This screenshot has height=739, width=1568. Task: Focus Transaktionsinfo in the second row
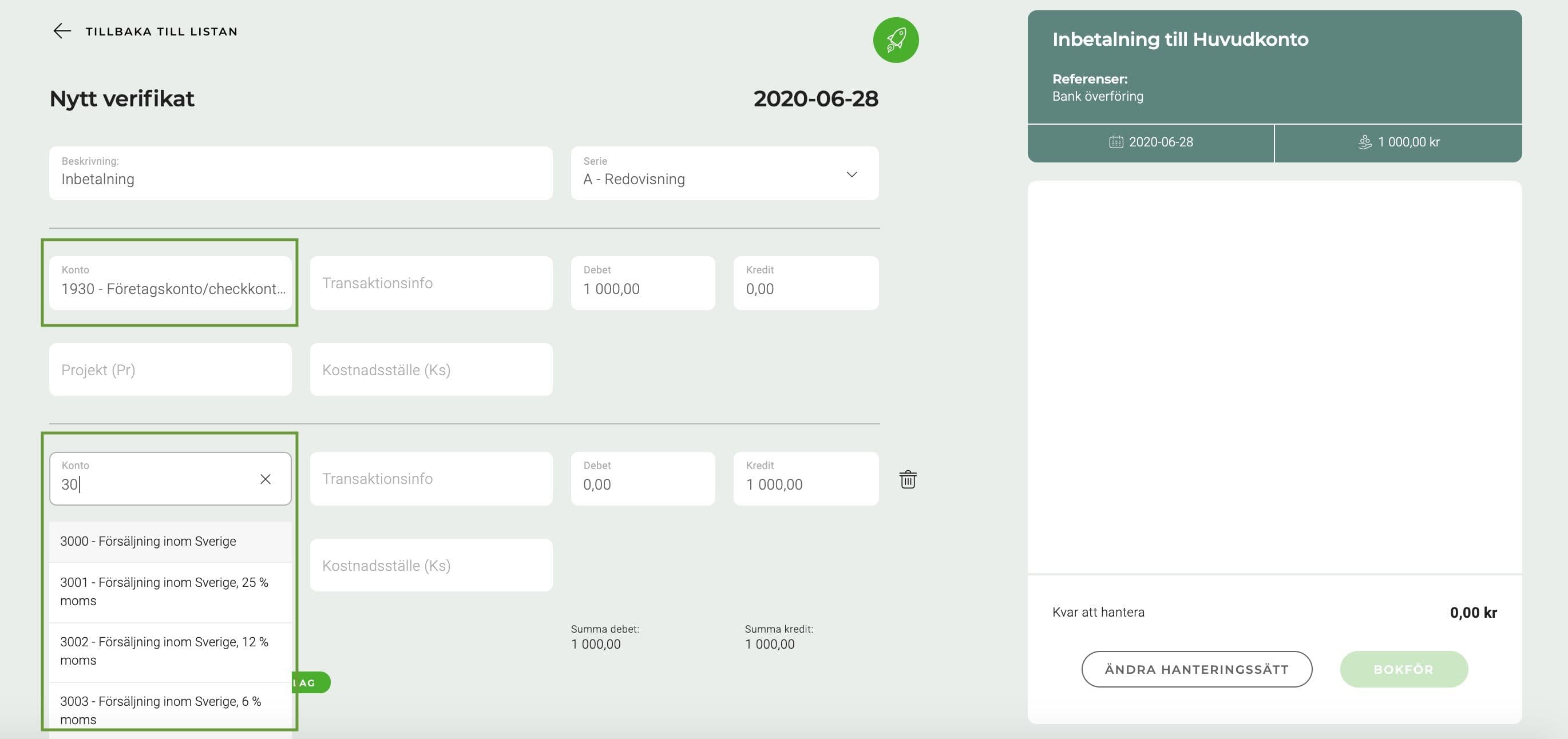tap(431, 479)
